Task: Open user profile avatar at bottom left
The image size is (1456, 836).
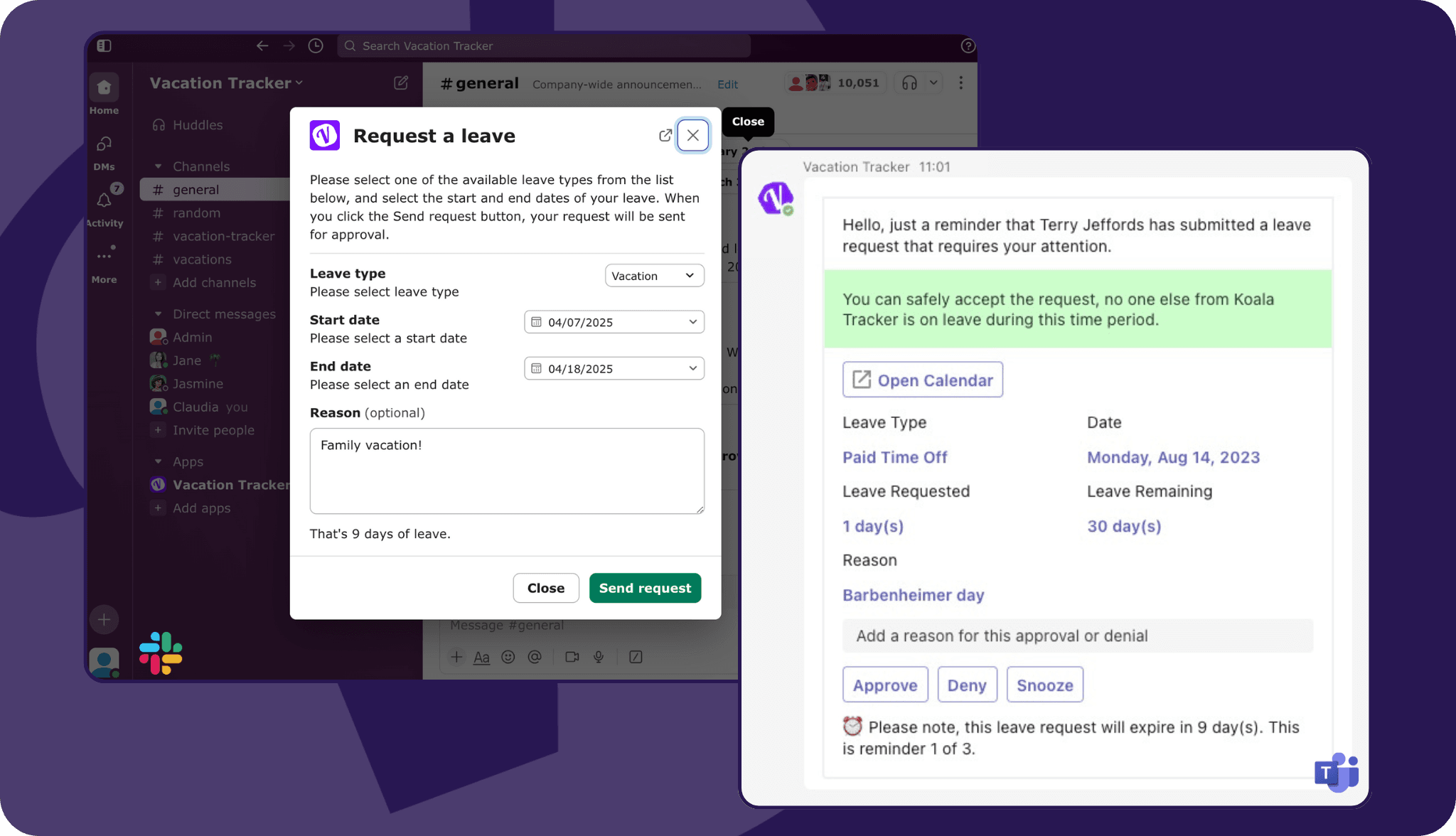Action: pyautogui.click(x=104, y=663)
